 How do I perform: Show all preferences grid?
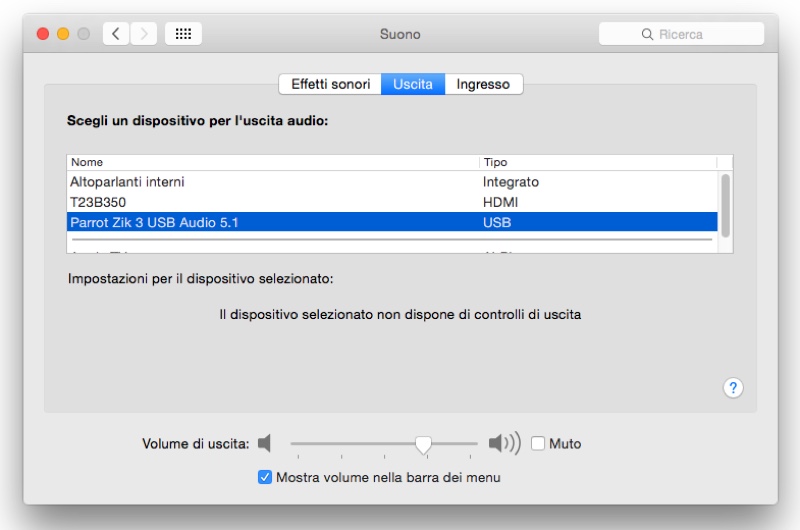point(183,34)
